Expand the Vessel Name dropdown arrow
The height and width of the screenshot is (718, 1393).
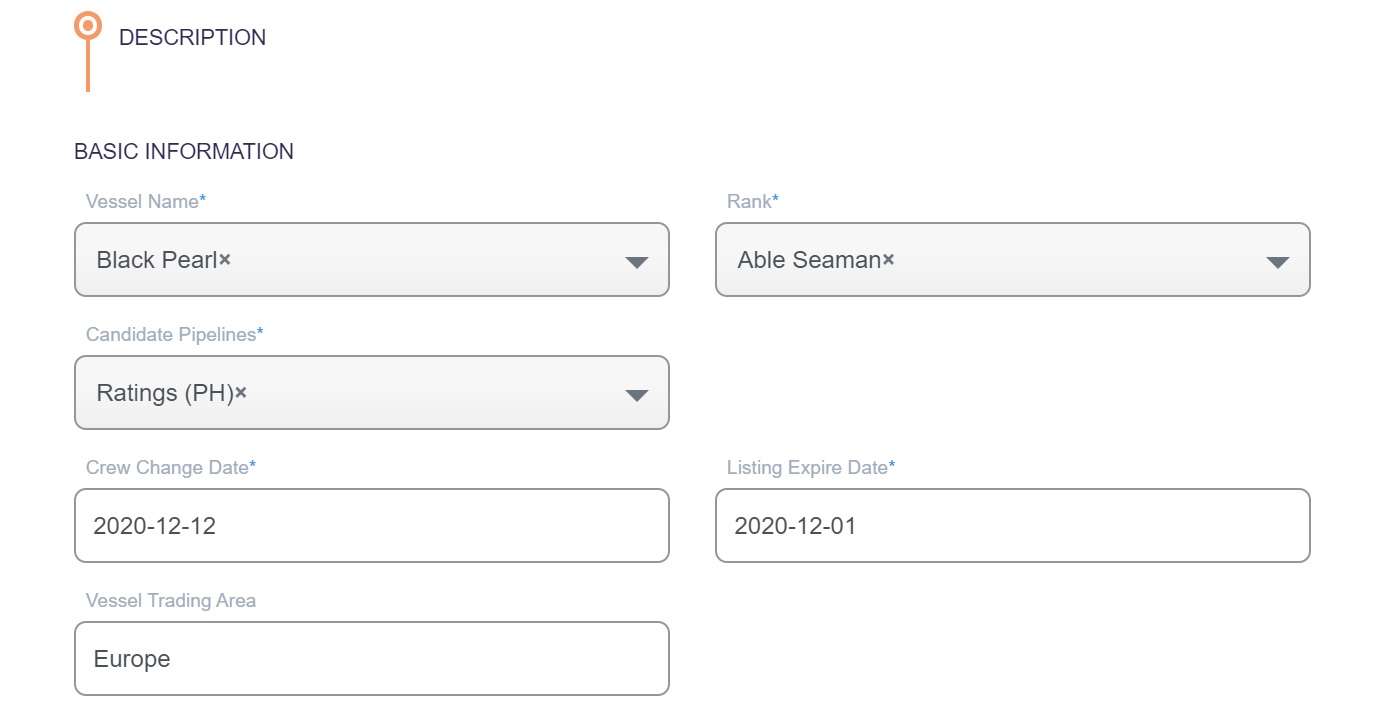tap(636, 262)
